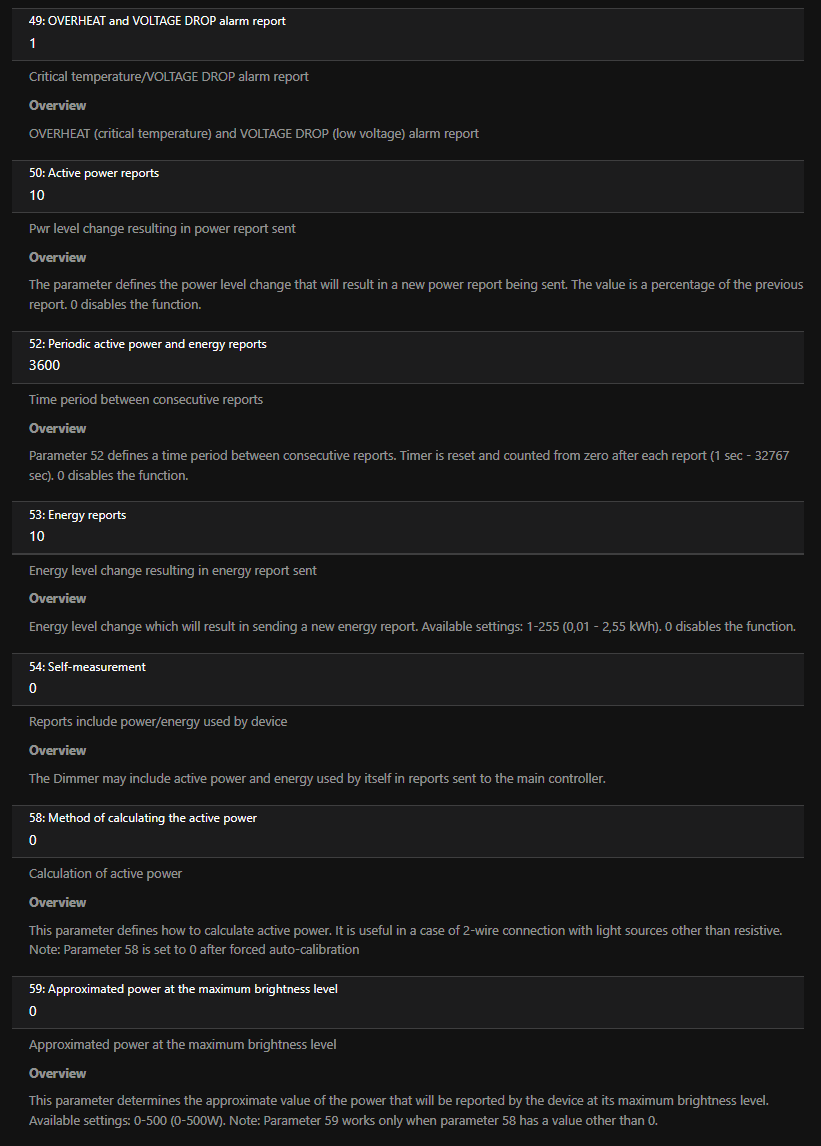Click 'Energy level change resulting in energy report sent'

(x=173, y=571)
